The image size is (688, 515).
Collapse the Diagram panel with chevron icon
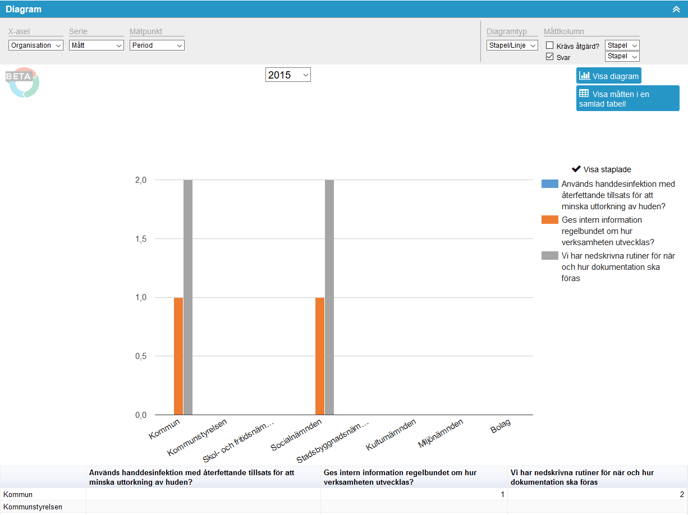click(676, 9)
